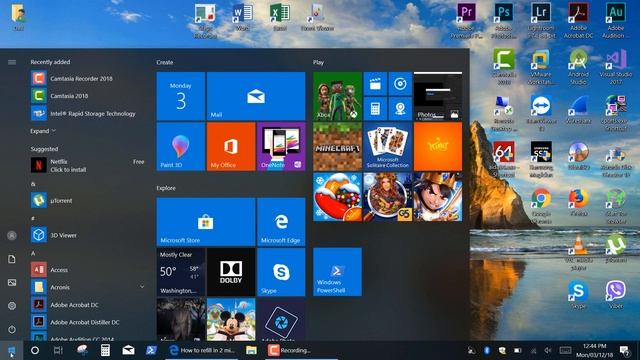Click the Play group title
Viewport: 640px width, 360px height.
(x=318, y=62)
